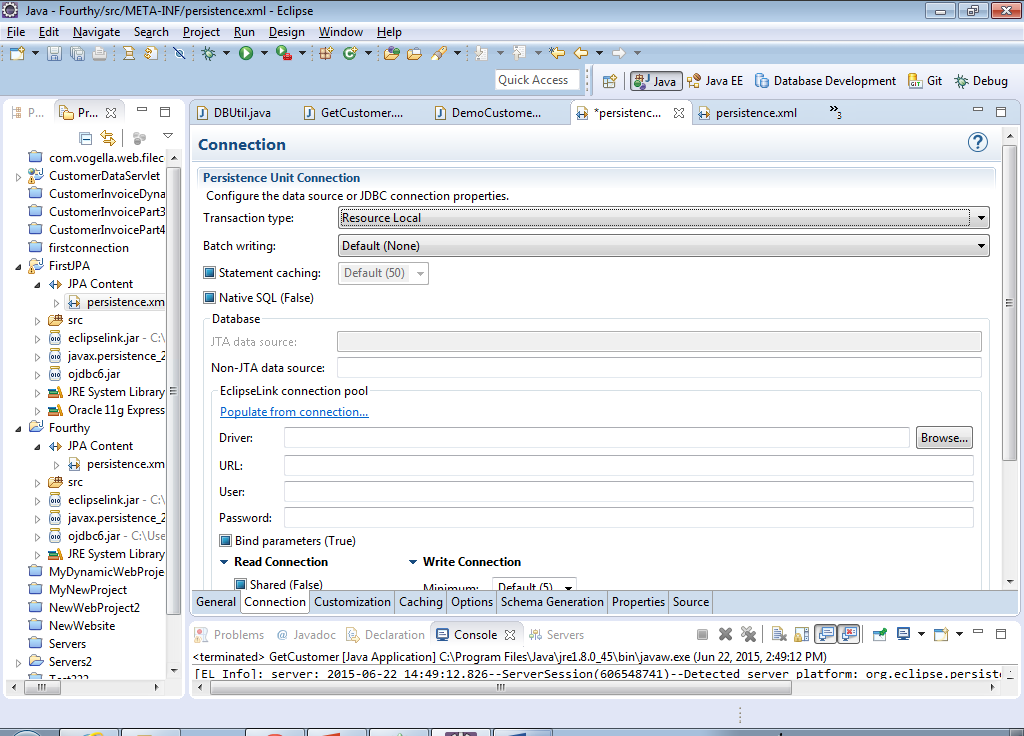The height and width of the screenshot is (736, 1024).
Task: Toggle Scroll Lock in the Console toolbar
Action: click(x=801, y=634)
